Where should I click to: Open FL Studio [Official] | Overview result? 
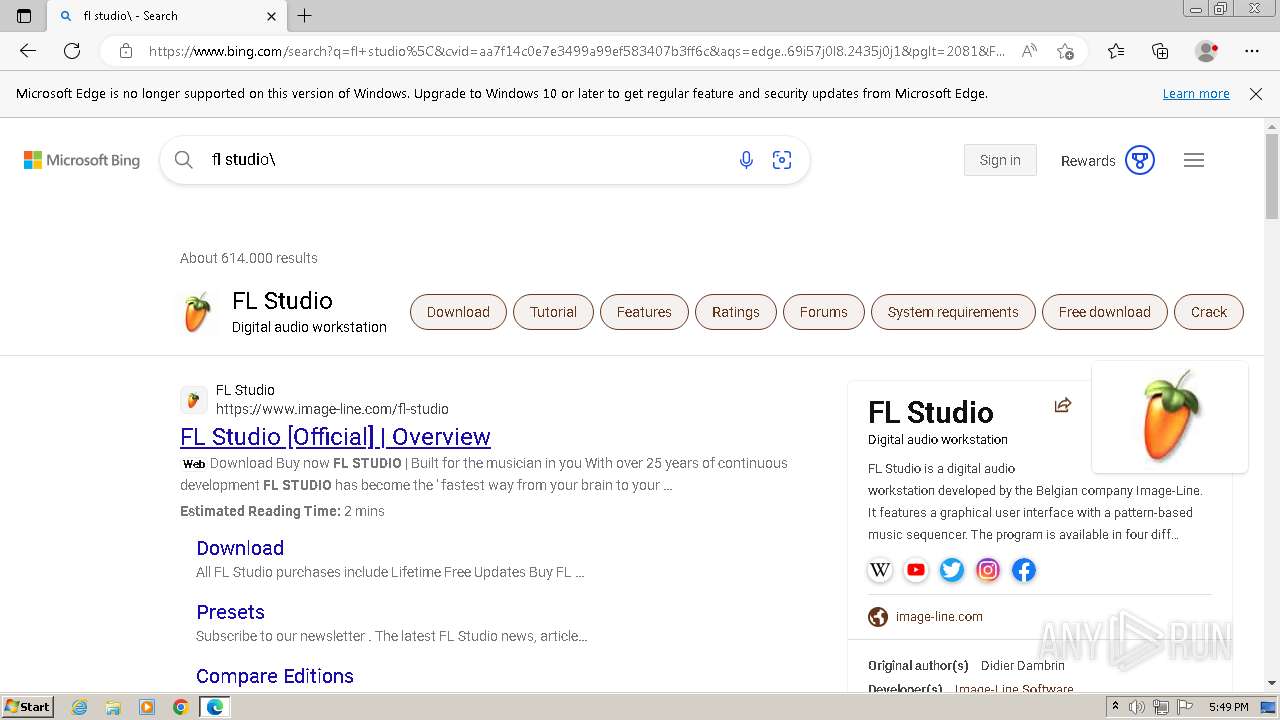pyautogui.click(x=335, y=437)
